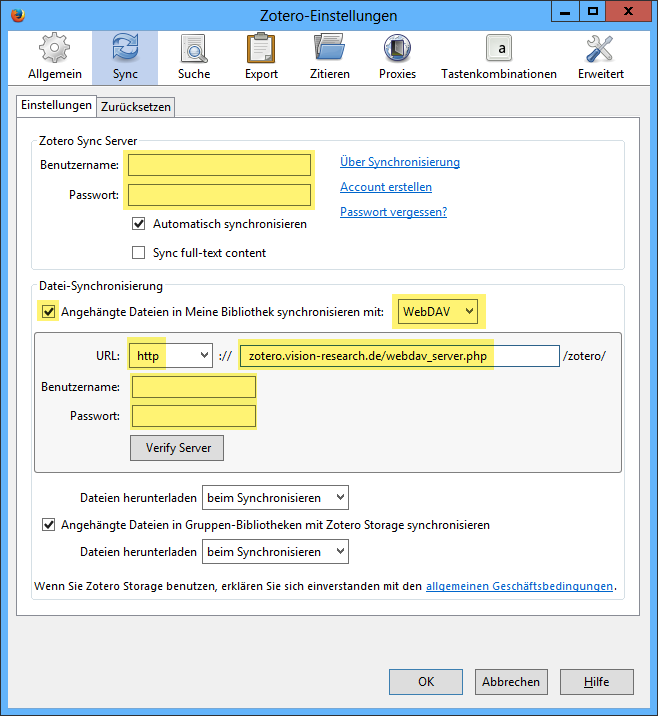Open the http protocol dropdown
This screenshot has width=658, height=716.
pos(170,356)
